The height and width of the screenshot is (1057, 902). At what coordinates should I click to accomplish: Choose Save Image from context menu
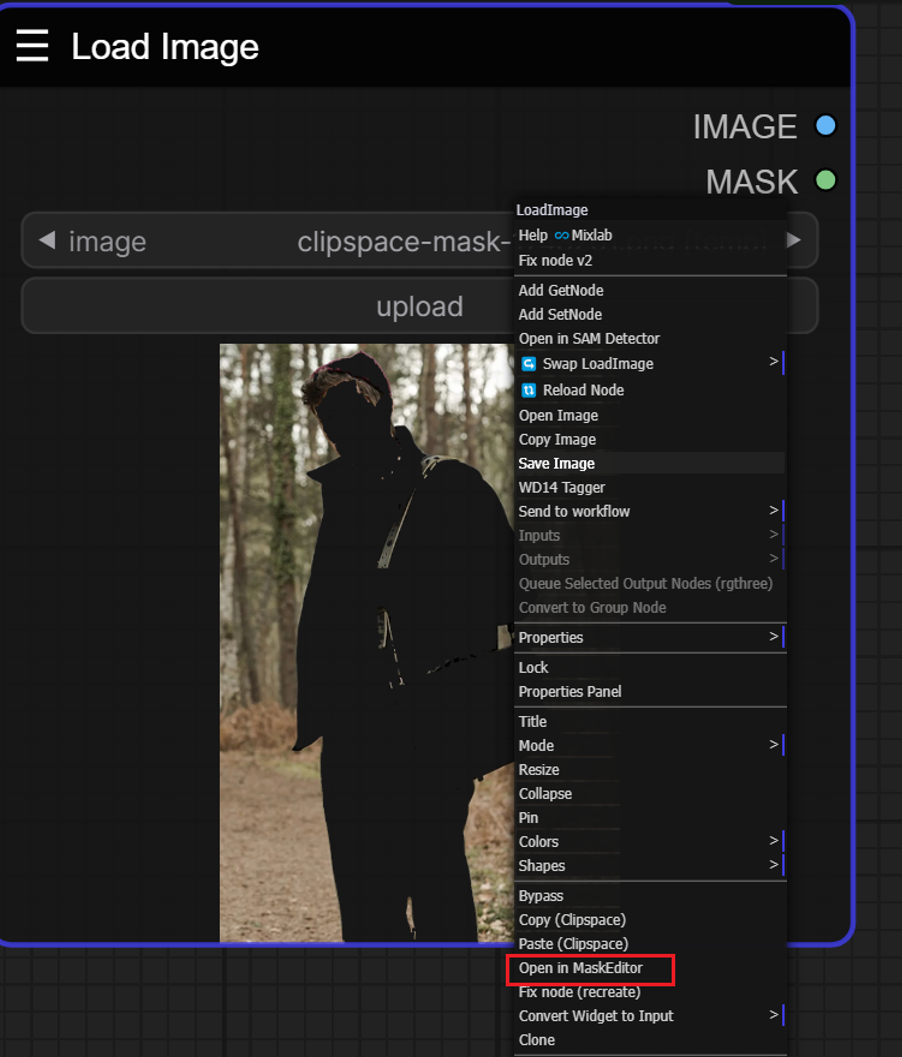[557, 463]
